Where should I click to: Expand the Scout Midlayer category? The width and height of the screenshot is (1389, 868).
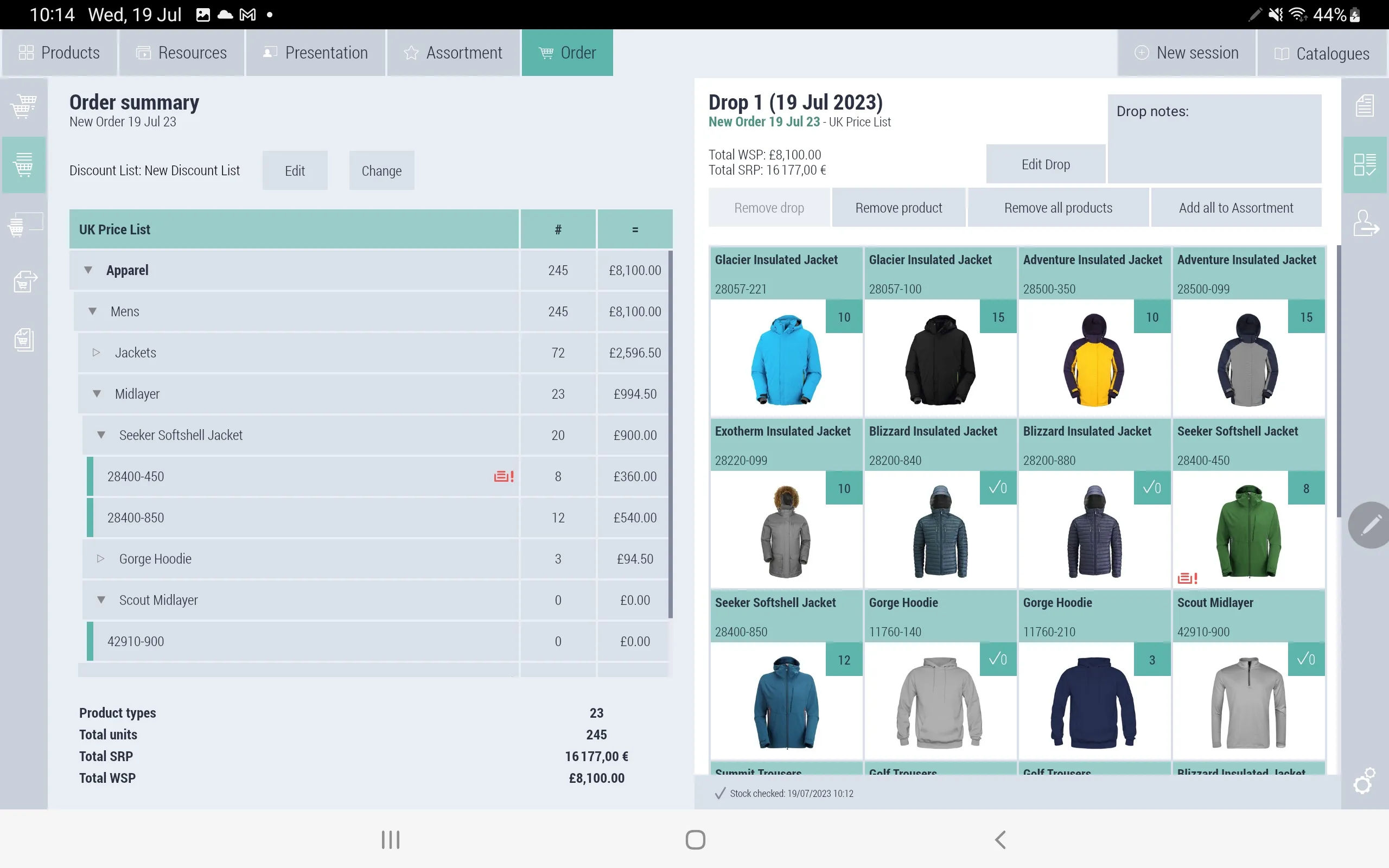point(100,600)
